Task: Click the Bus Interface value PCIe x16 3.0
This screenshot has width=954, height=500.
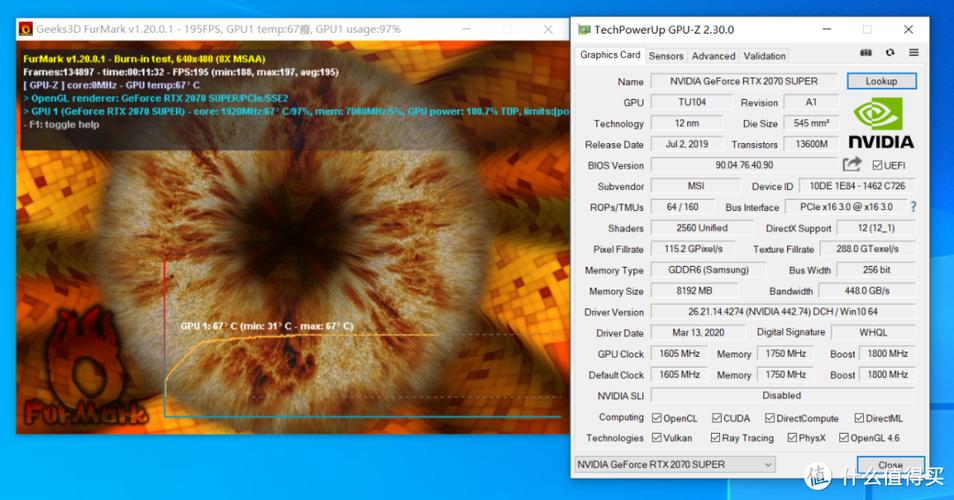Action: pos(846,207)
